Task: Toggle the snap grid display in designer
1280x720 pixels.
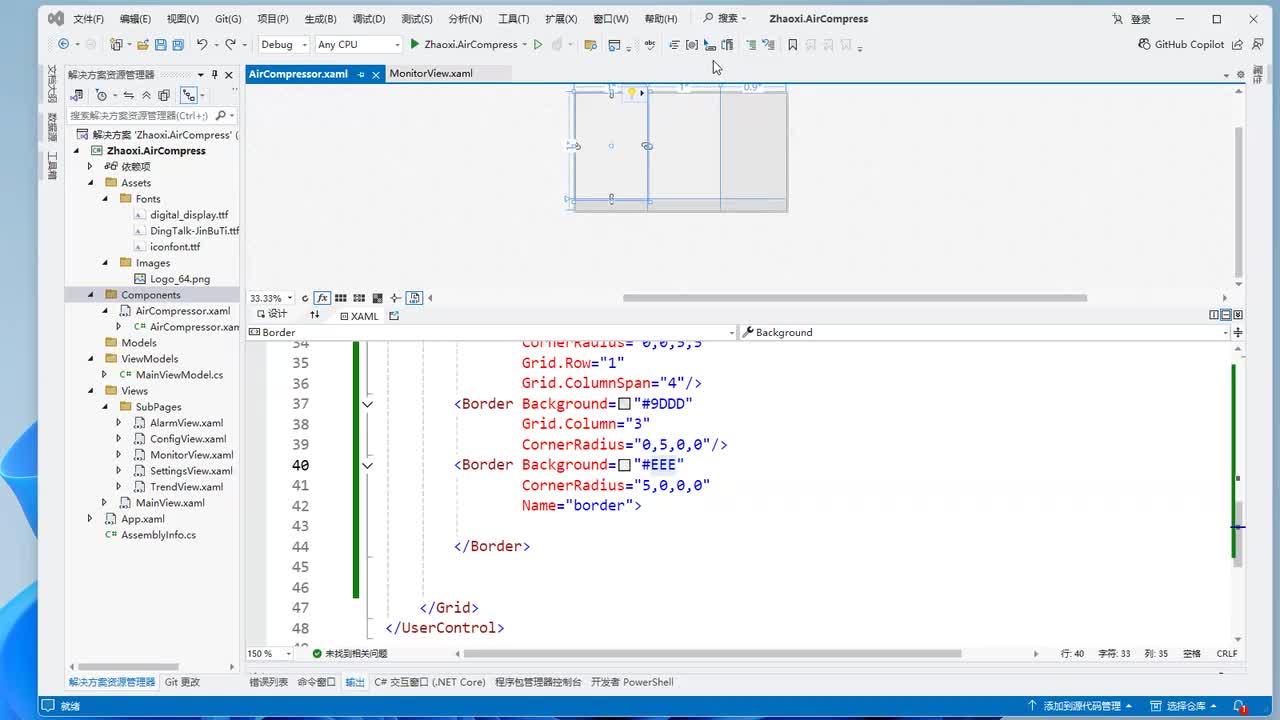Action: coord(341,298)
